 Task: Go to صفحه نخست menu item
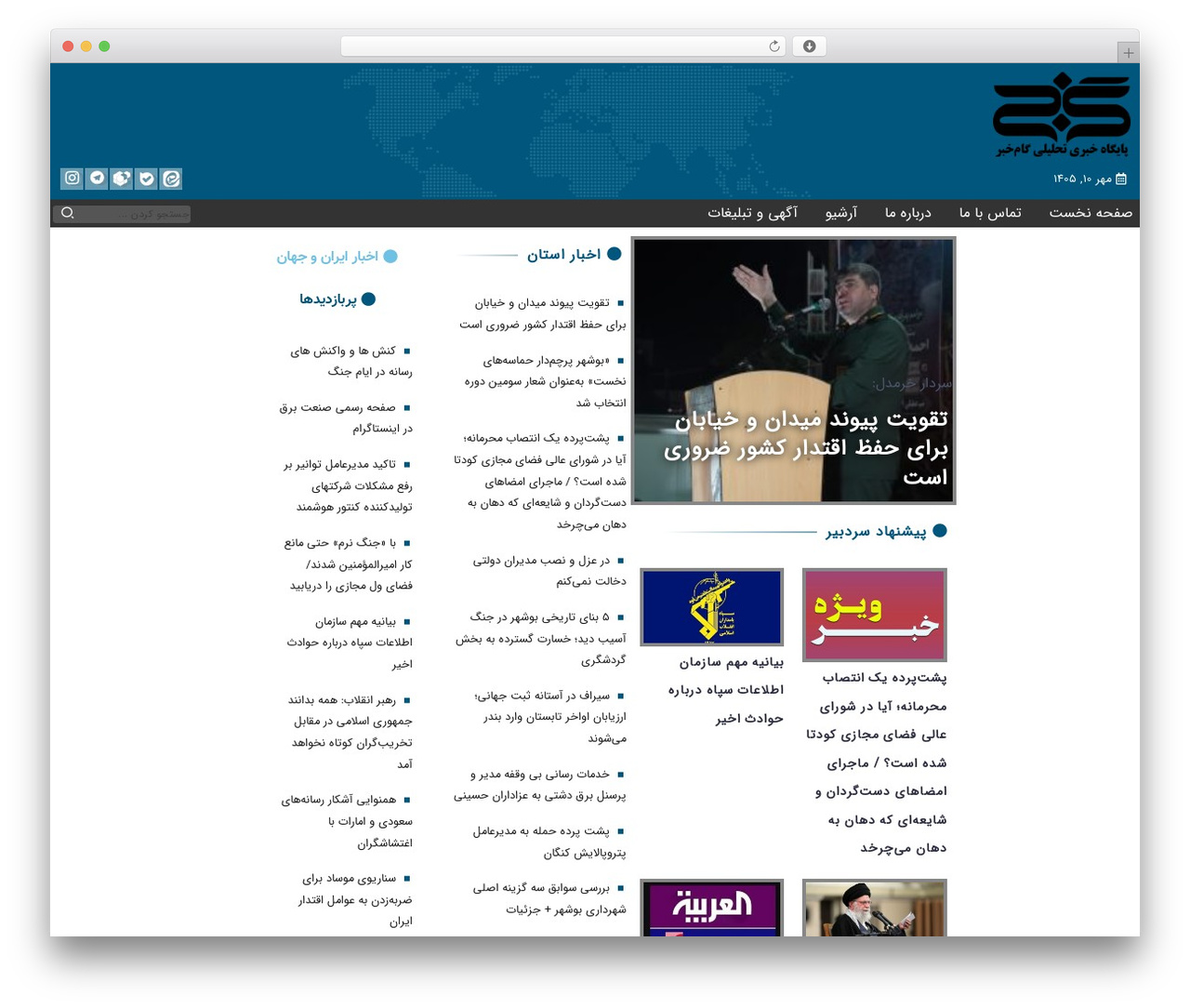pos(1091,213)
